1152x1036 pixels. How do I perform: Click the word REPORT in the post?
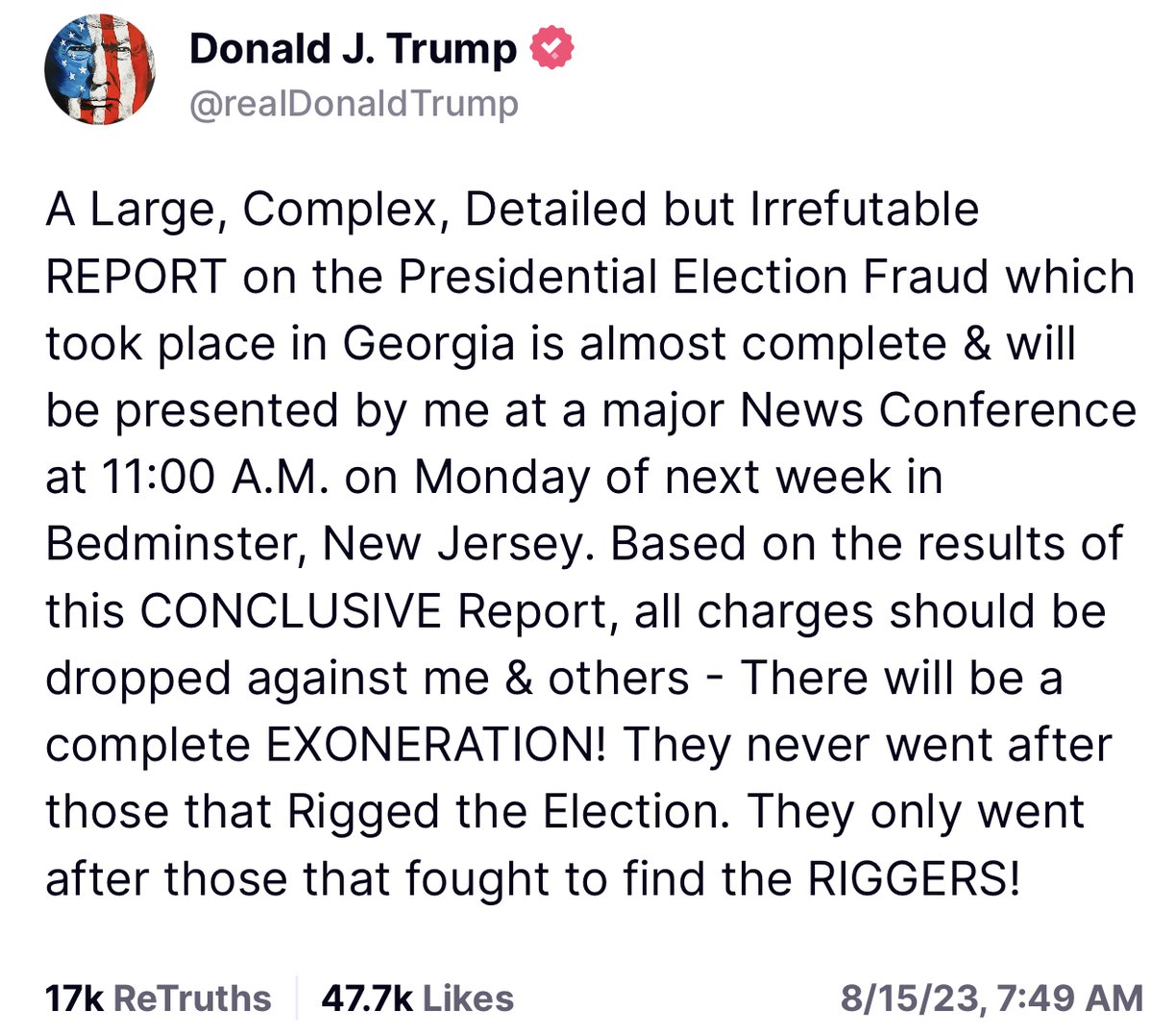coord(135,277)
